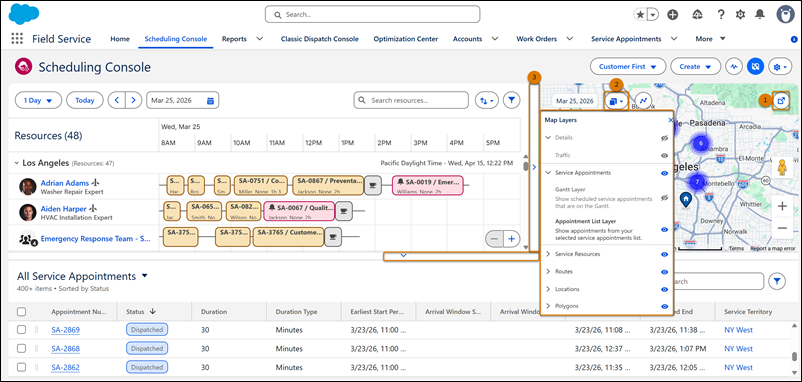Click the route polyline map icon
802x382 pixels.
click(643, 101)
